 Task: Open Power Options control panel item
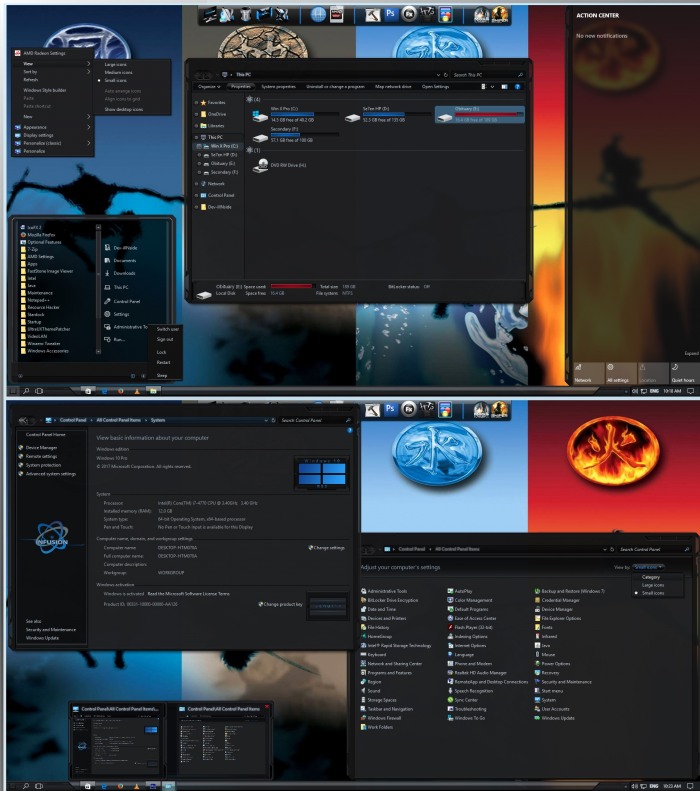coord(552,664)
